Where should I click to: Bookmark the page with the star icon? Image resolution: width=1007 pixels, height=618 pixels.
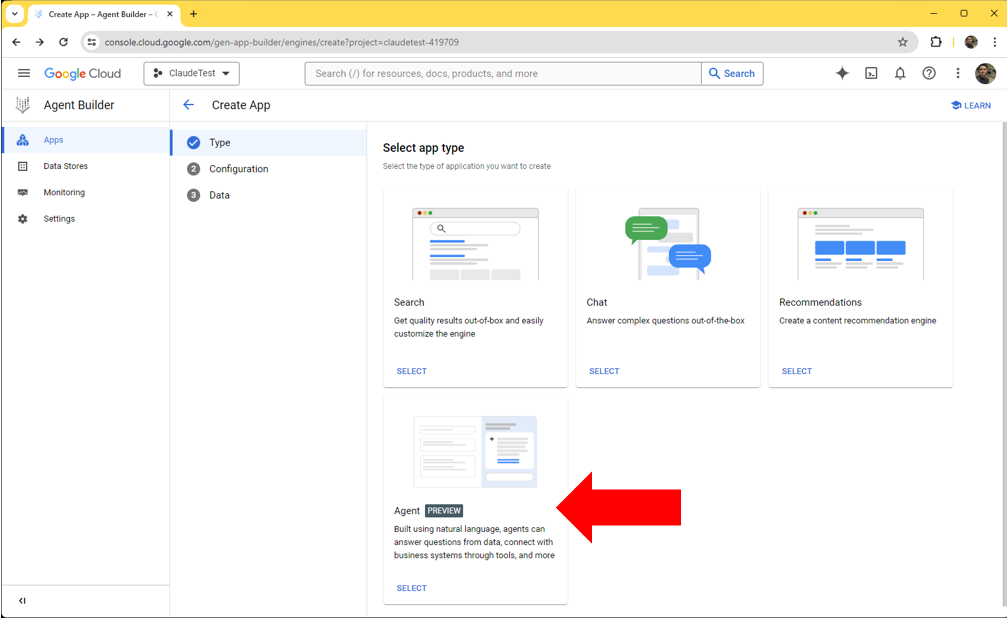[902, 42]
